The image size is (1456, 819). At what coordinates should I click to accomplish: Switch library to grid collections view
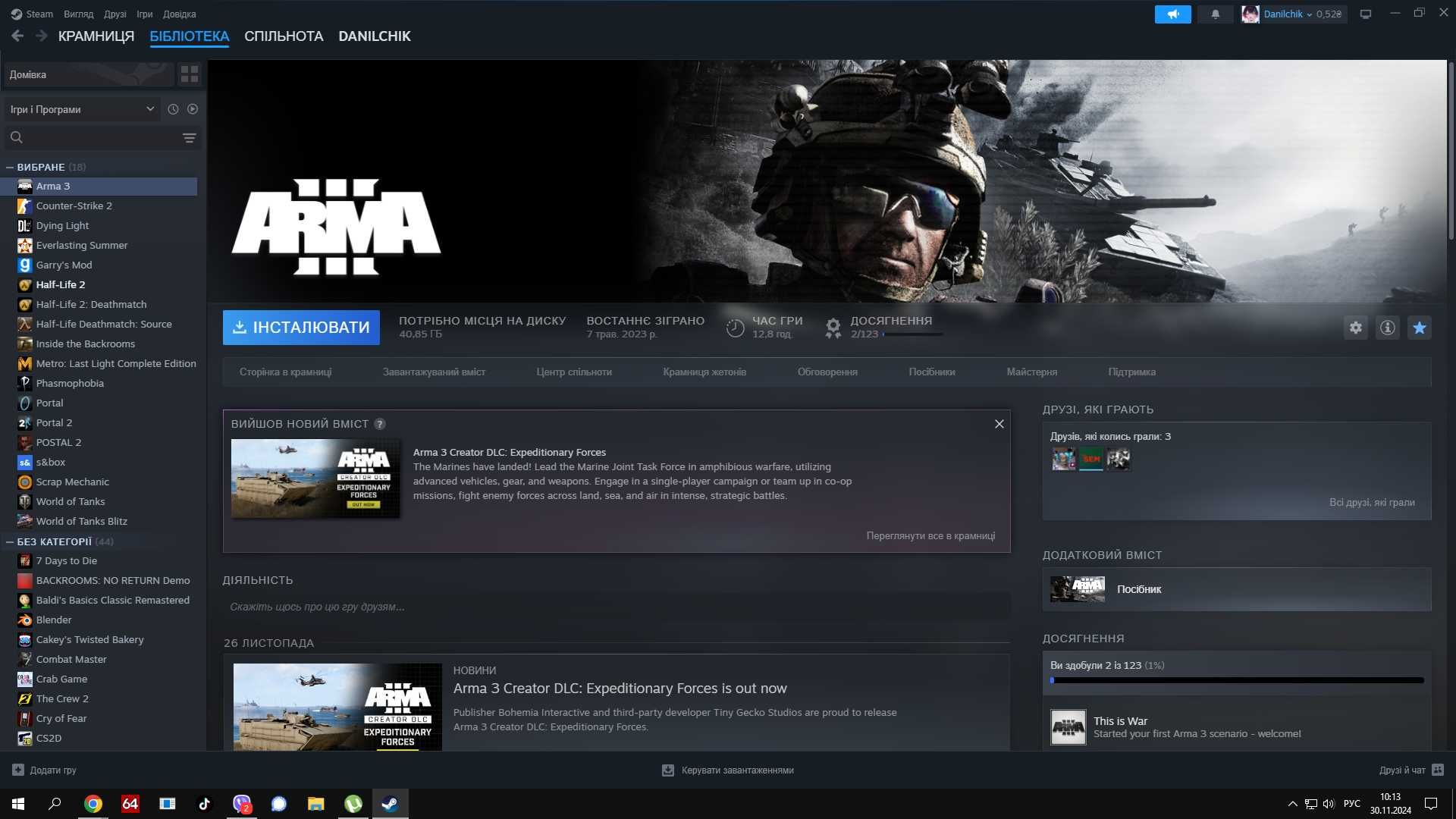[190, 74]
